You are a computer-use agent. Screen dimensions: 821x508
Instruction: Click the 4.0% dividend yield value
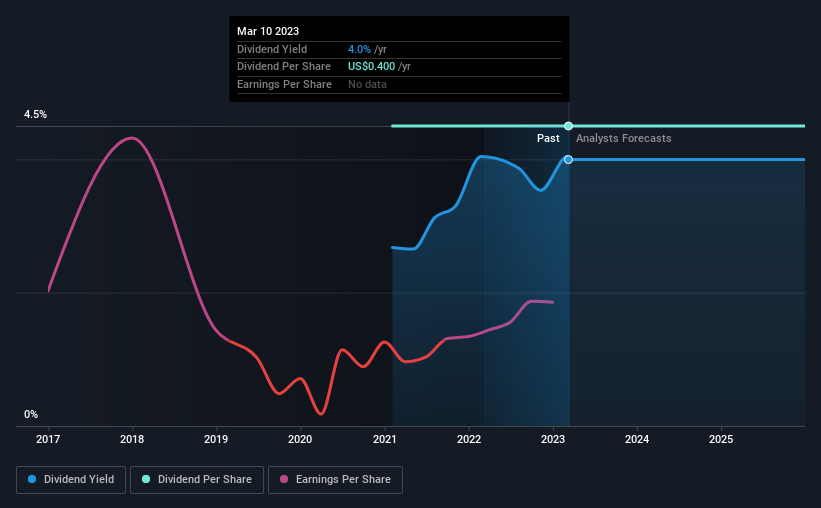[359, 49]
